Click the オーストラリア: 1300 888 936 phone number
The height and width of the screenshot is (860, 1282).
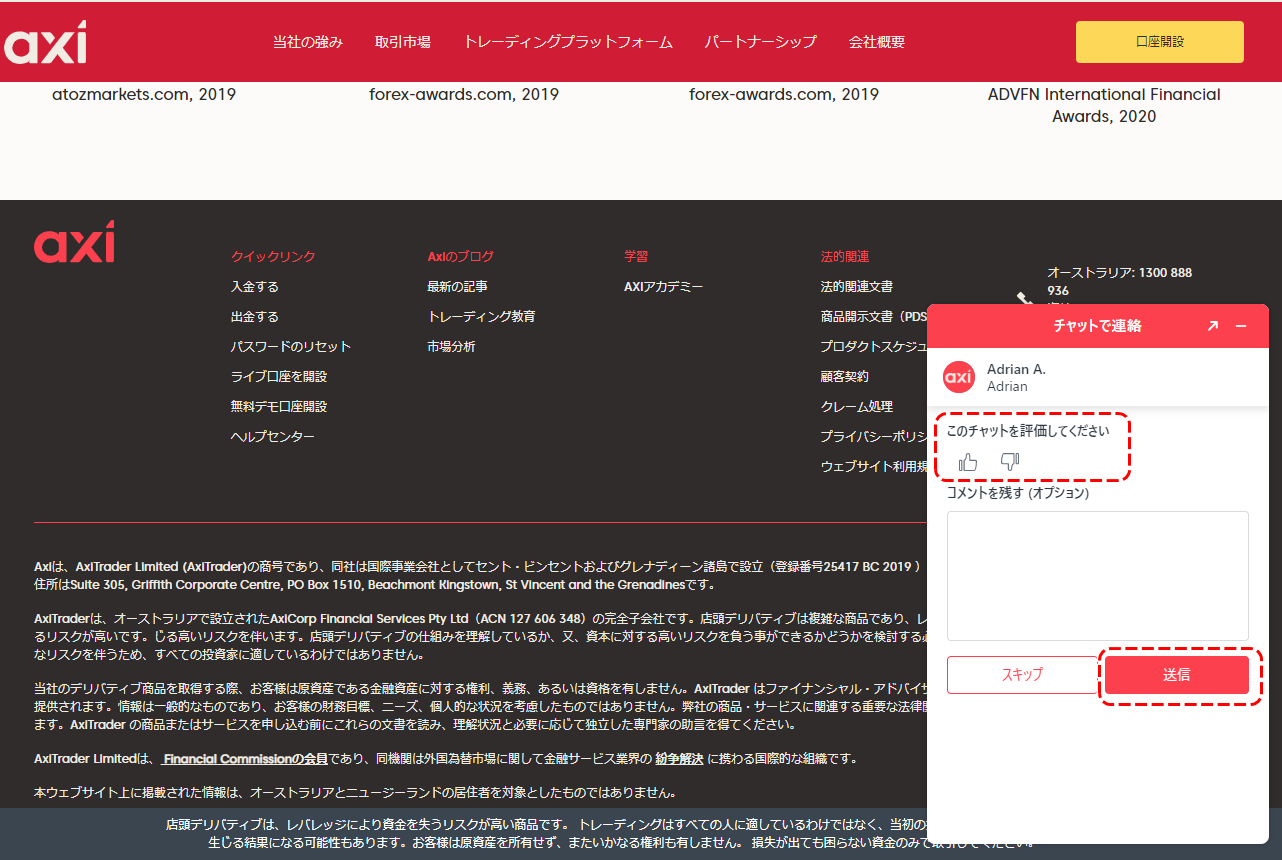click(1119, 281)
